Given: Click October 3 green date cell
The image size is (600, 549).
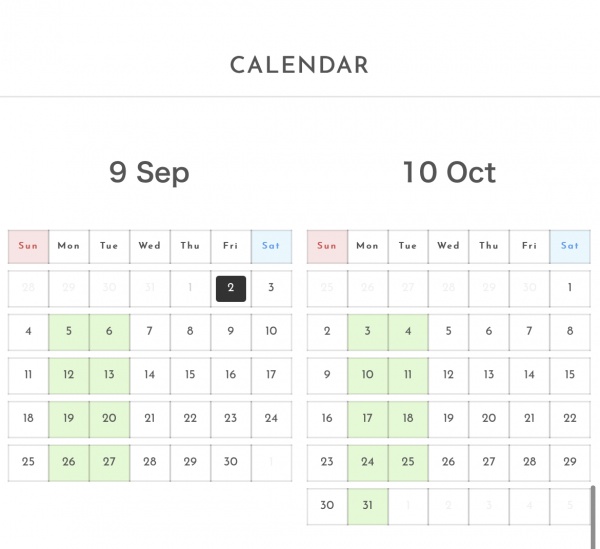Looking at the screenshot, I should 367,331.
